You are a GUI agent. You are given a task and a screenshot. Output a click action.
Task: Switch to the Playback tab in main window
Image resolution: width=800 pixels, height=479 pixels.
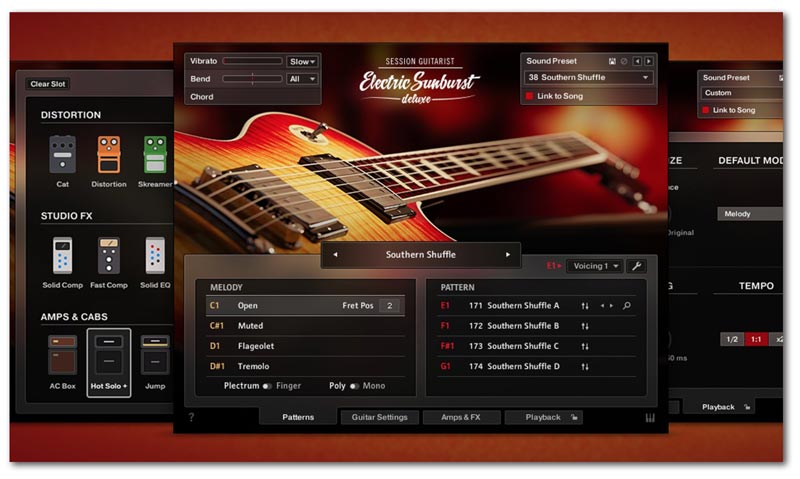click(x=543, y=417)
